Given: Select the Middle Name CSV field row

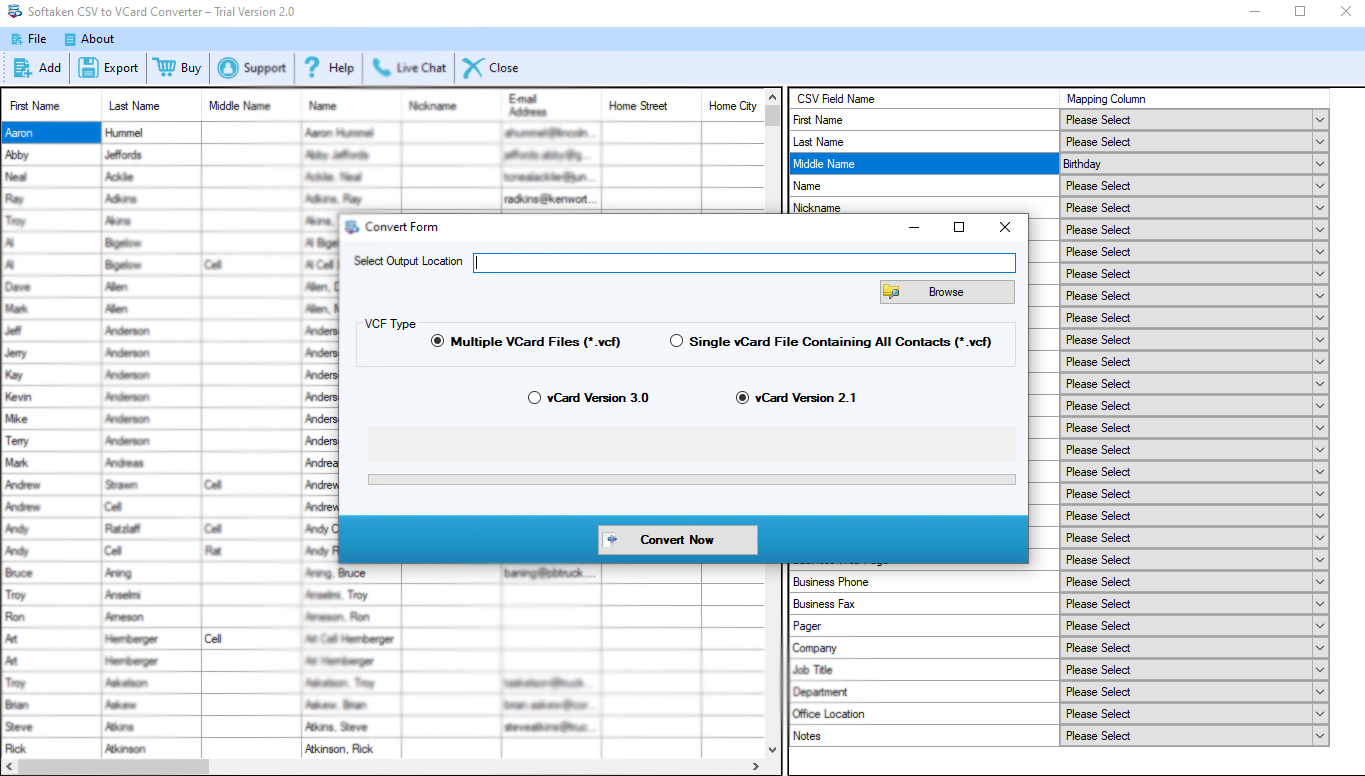Looking at the screenshot, I should (924, 164).
